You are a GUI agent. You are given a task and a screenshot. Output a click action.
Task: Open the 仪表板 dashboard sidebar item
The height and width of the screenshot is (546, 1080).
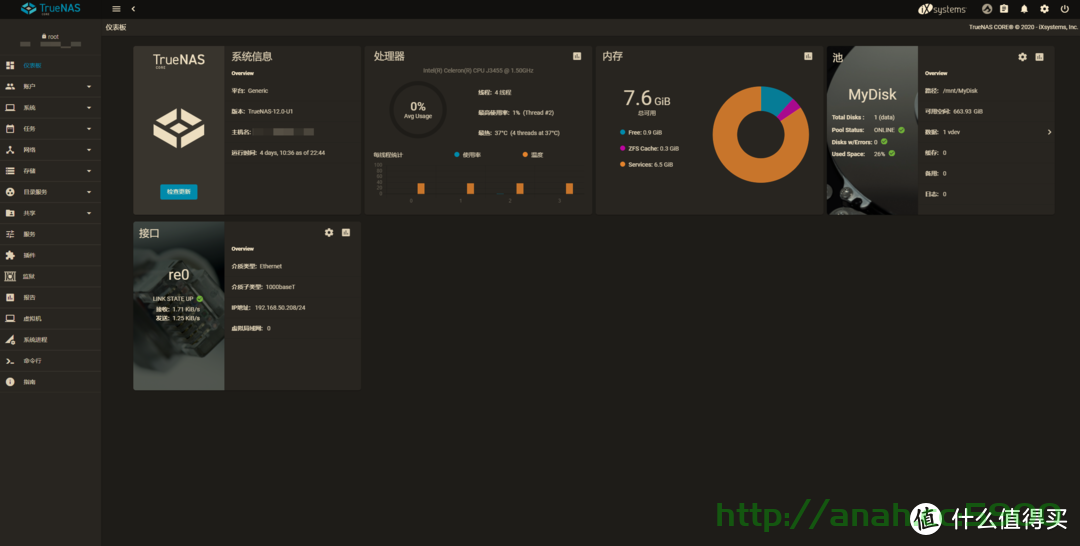coord(50,65)
